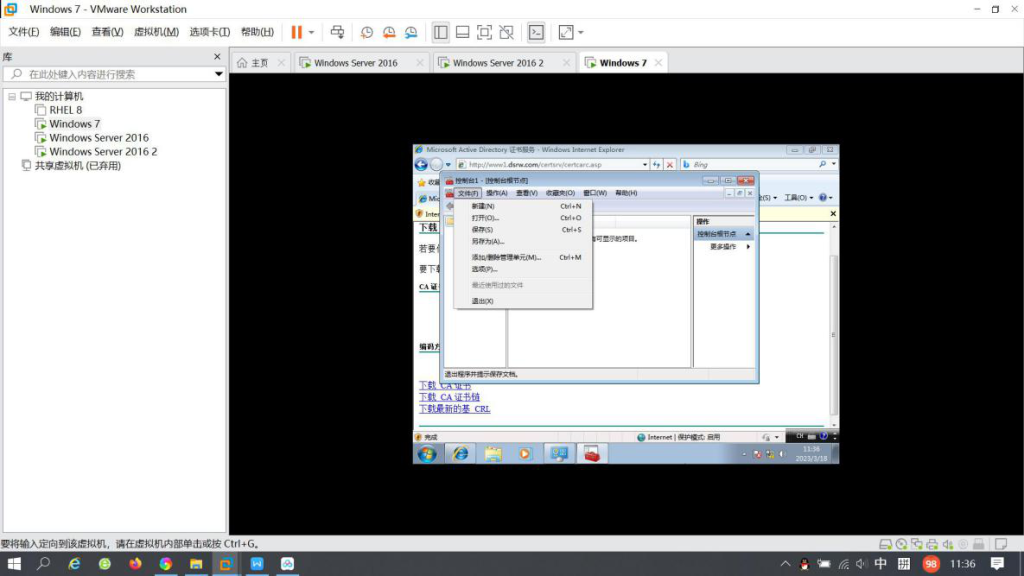Collapse the 控制台根节点 actions section

[748, 234]
